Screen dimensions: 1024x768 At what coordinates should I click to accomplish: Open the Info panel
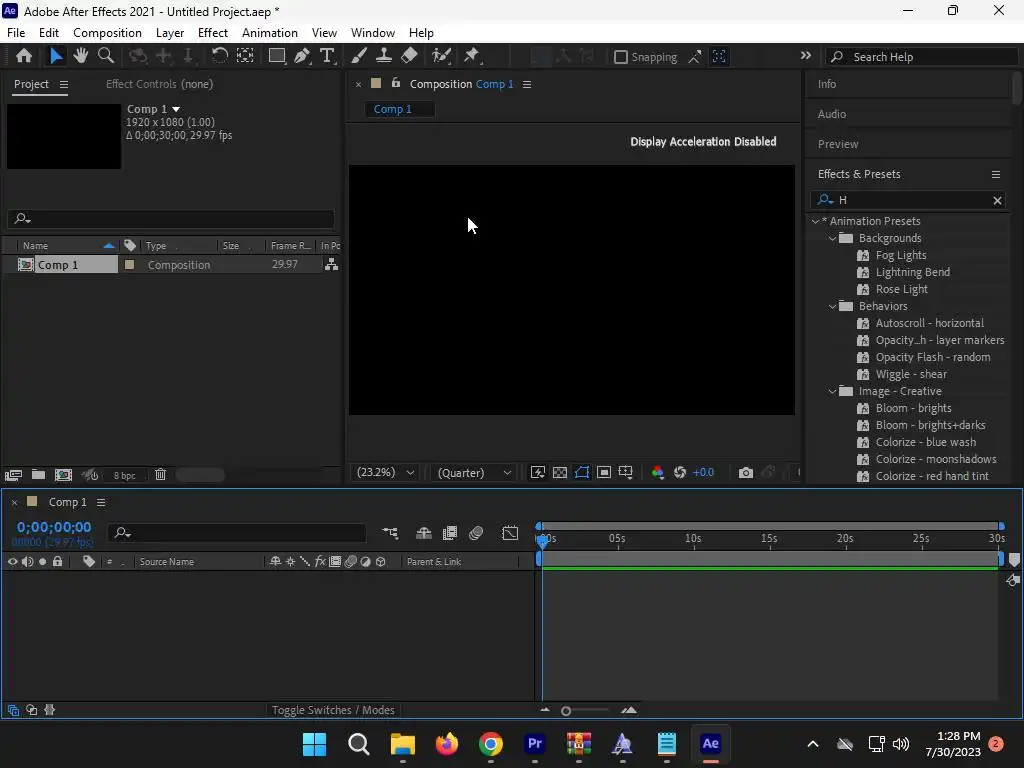pos(827,84)
